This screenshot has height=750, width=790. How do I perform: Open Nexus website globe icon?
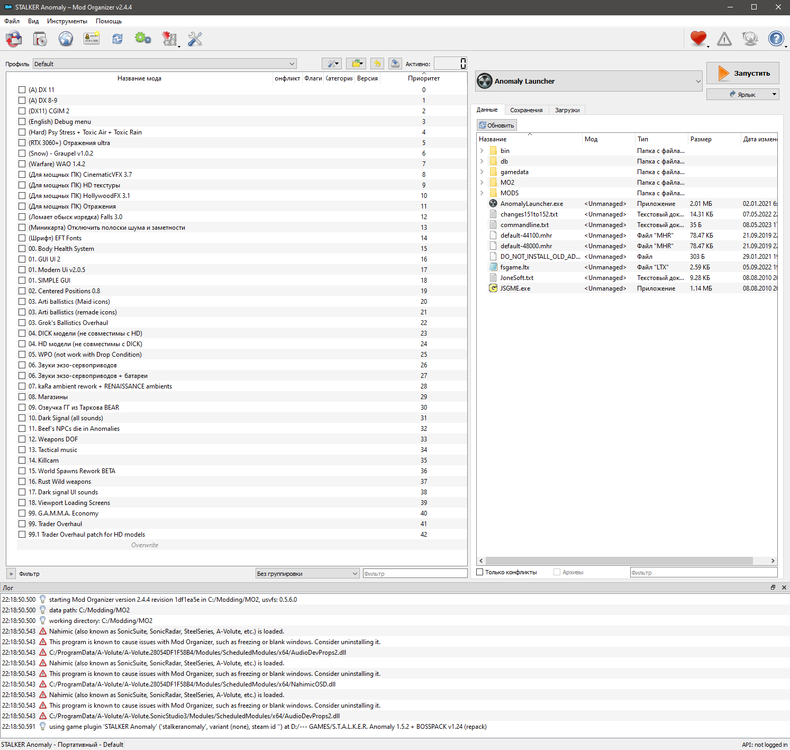click(65, 39)
